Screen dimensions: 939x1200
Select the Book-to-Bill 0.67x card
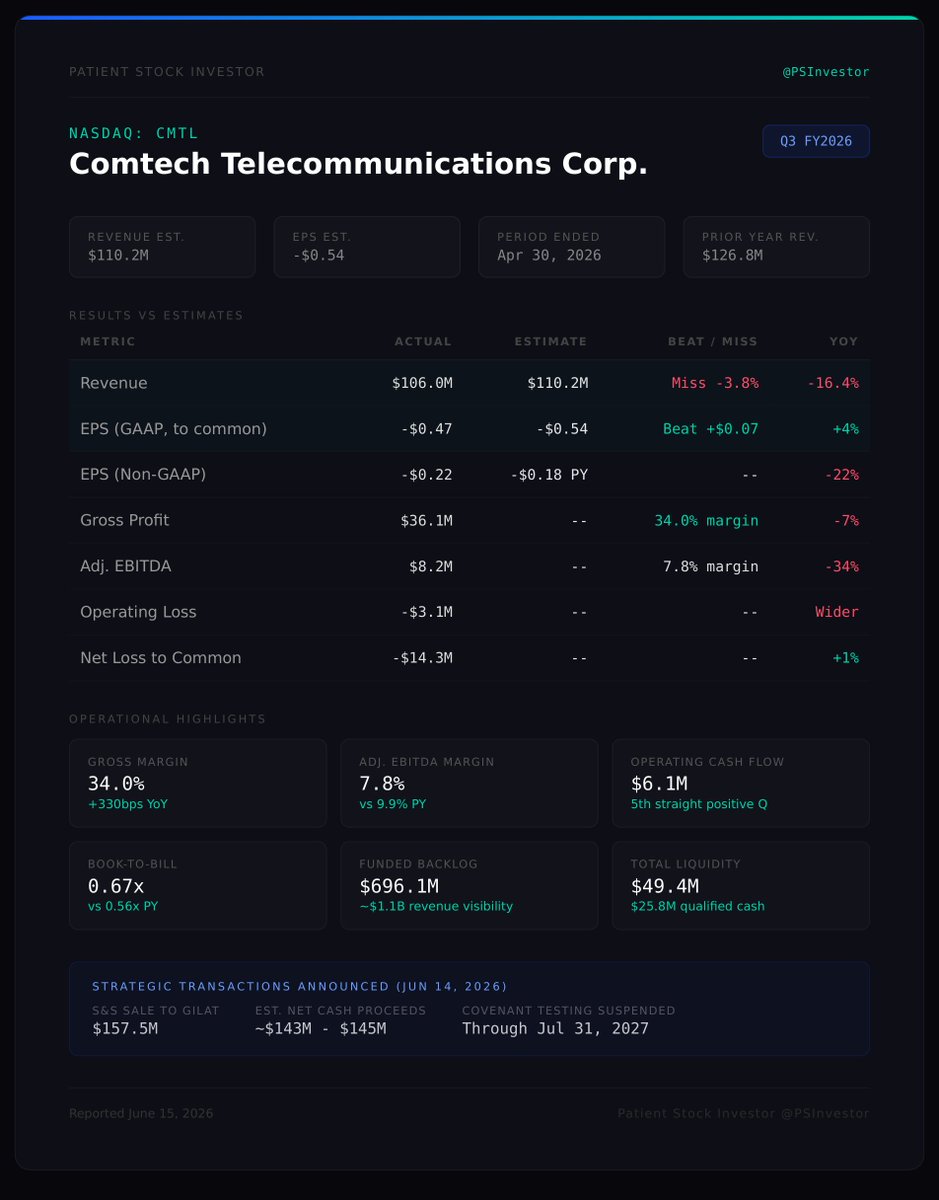point(198,885)
